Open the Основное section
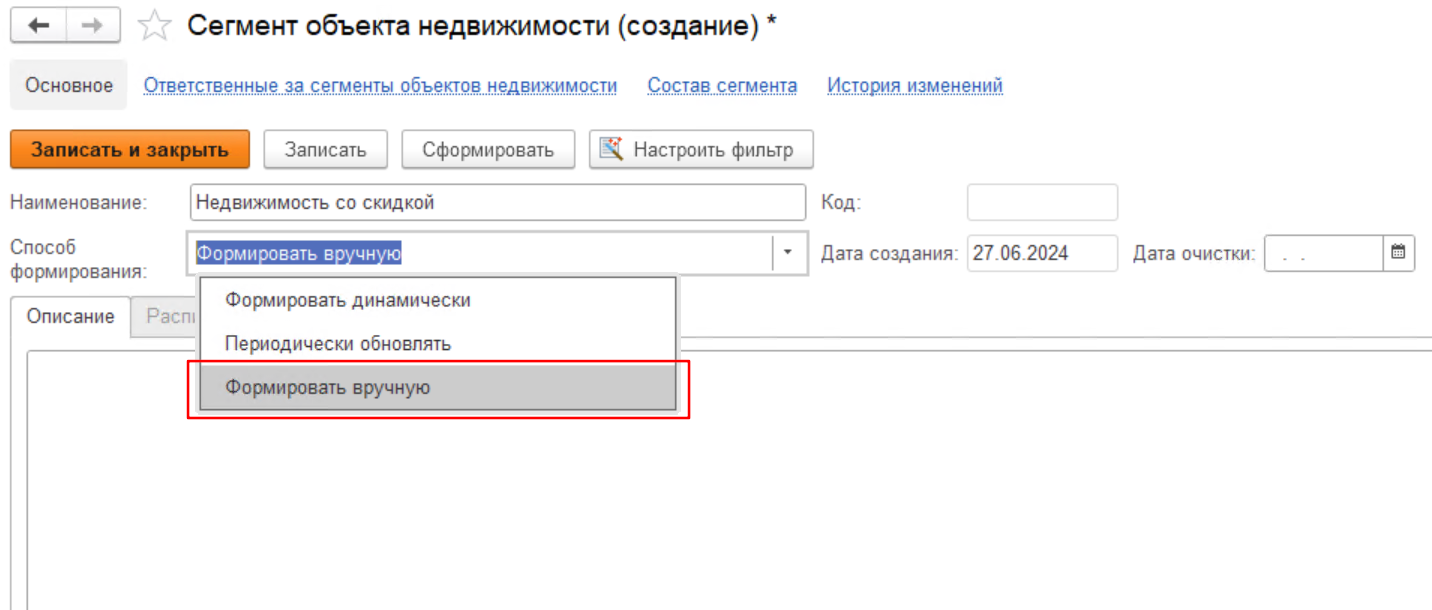This screenshot has width=1432, height=610. click(69, 86)
